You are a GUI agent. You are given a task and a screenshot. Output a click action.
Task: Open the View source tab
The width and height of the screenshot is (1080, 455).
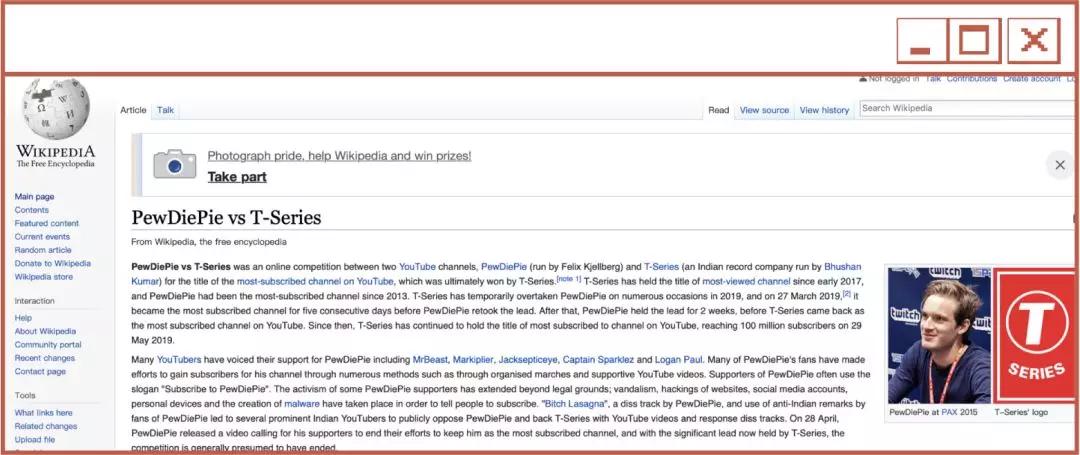point(764,110)
